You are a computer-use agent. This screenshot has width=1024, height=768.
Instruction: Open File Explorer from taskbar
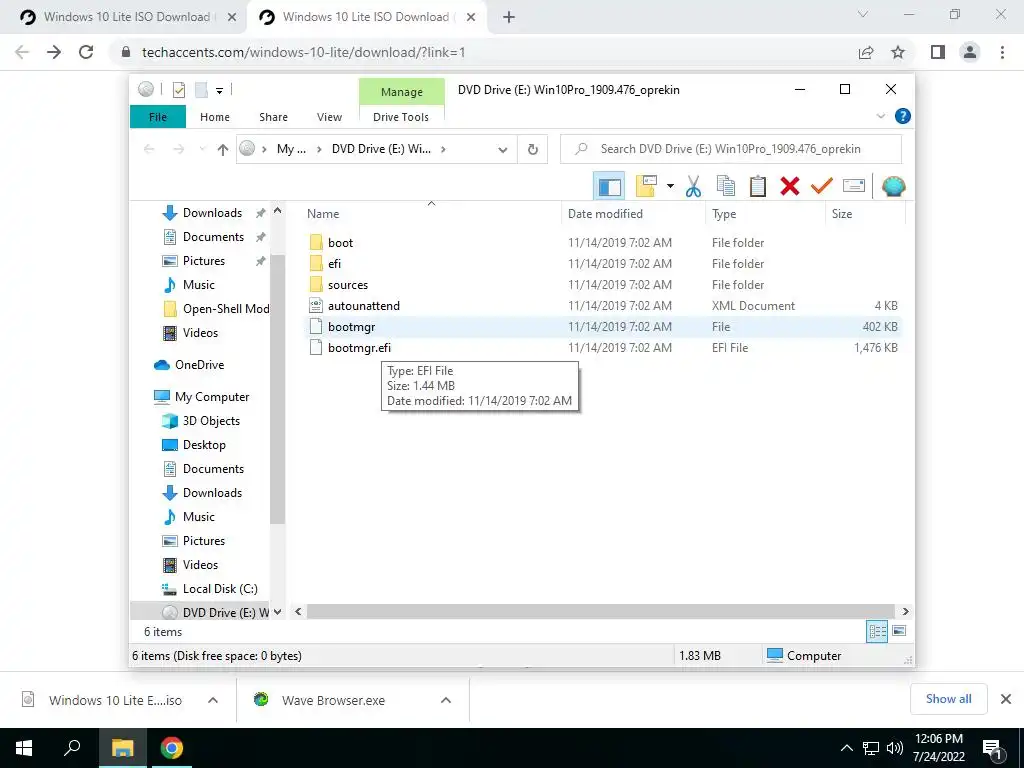(122, 748)
